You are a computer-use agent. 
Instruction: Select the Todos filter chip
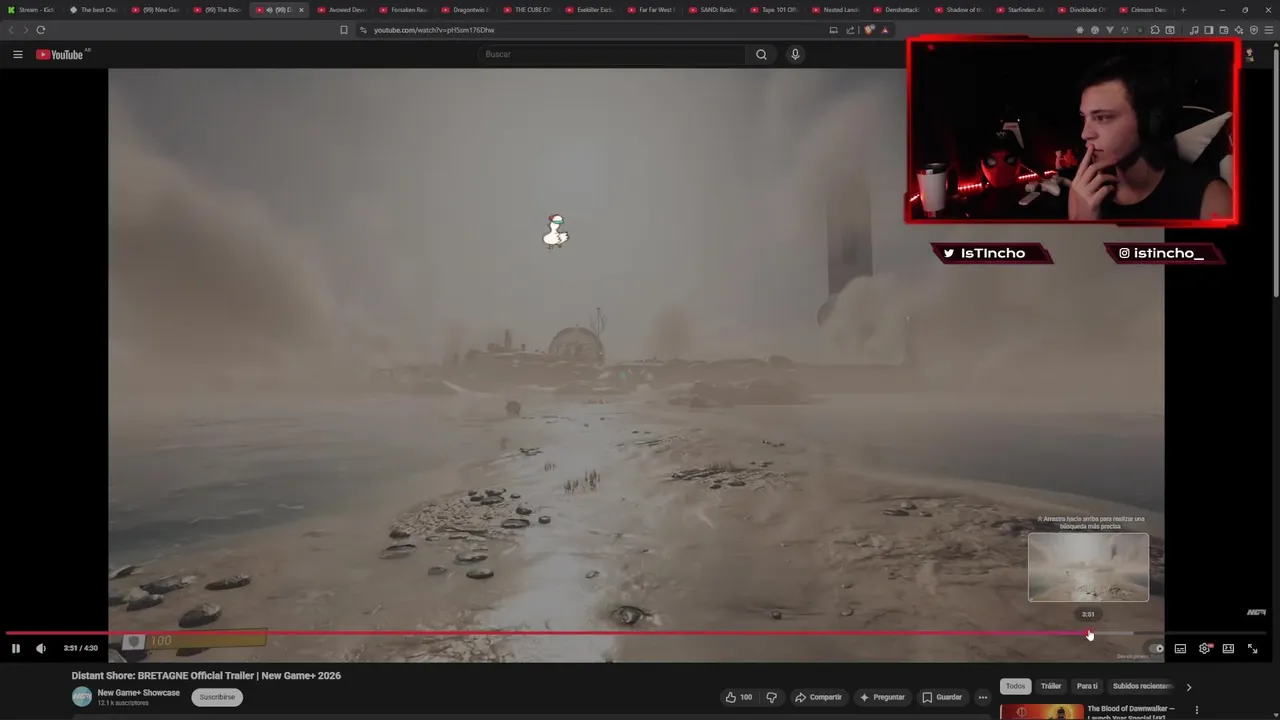pyautogui.click(x=1015, y=686)
